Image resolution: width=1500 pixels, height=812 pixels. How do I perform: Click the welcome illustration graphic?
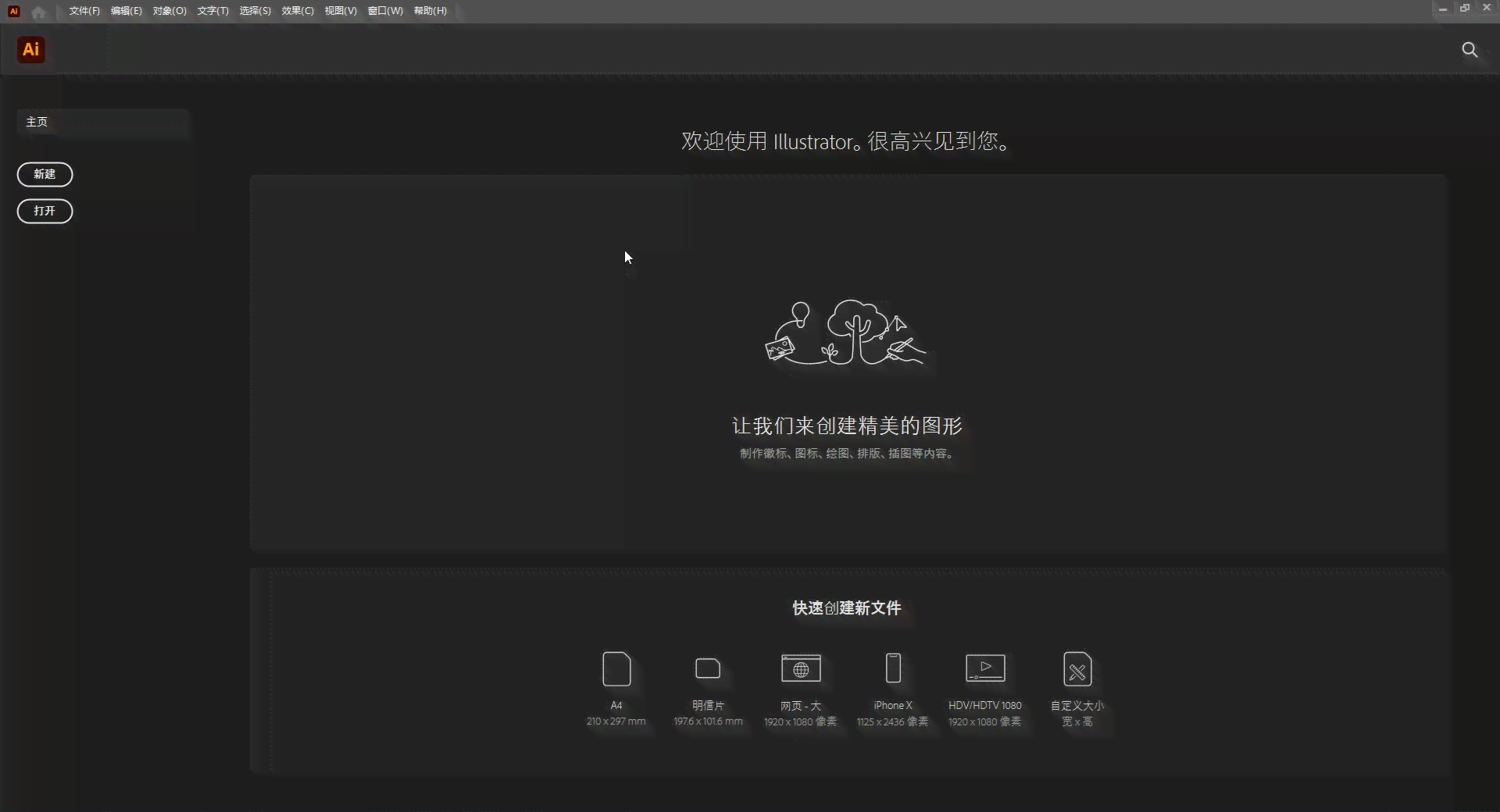tap(846, 333)
